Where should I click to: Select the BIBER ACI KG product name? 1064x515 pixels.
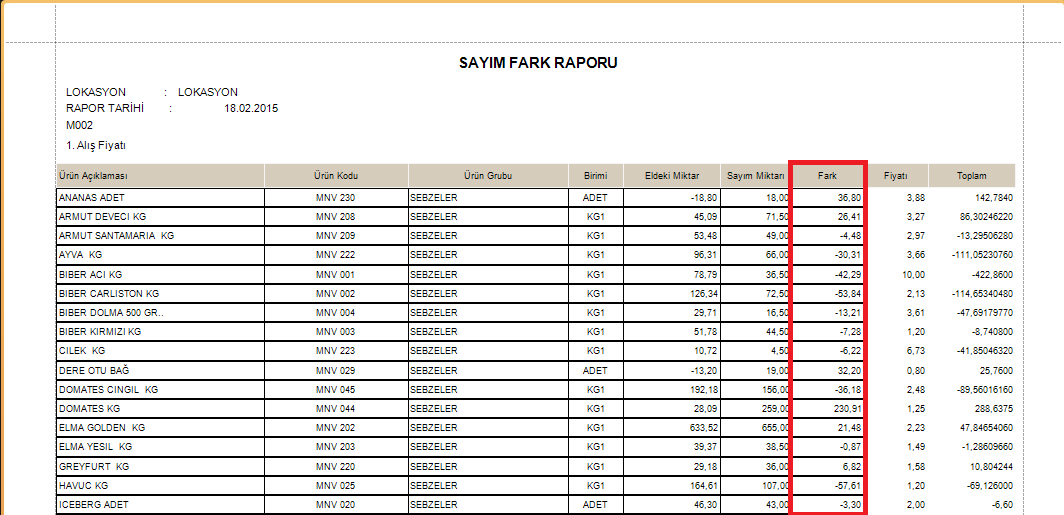tap(90, 275)
